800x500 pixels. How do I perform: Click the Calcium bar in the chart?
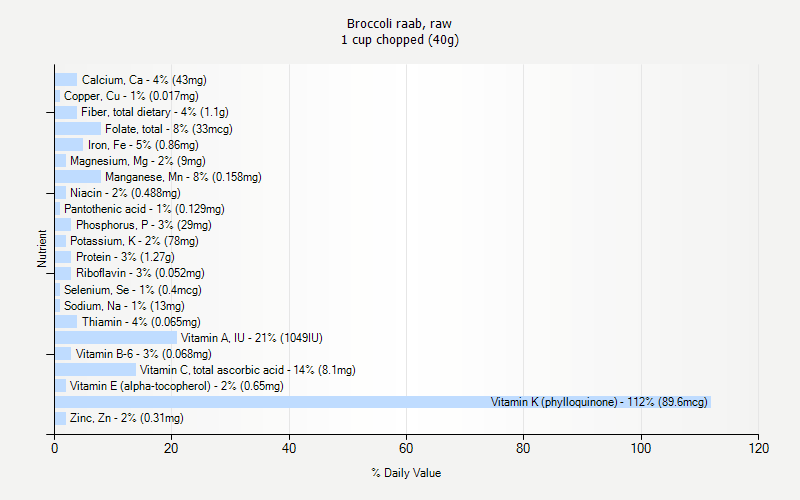pyautogui.click(x=66, y=80)
